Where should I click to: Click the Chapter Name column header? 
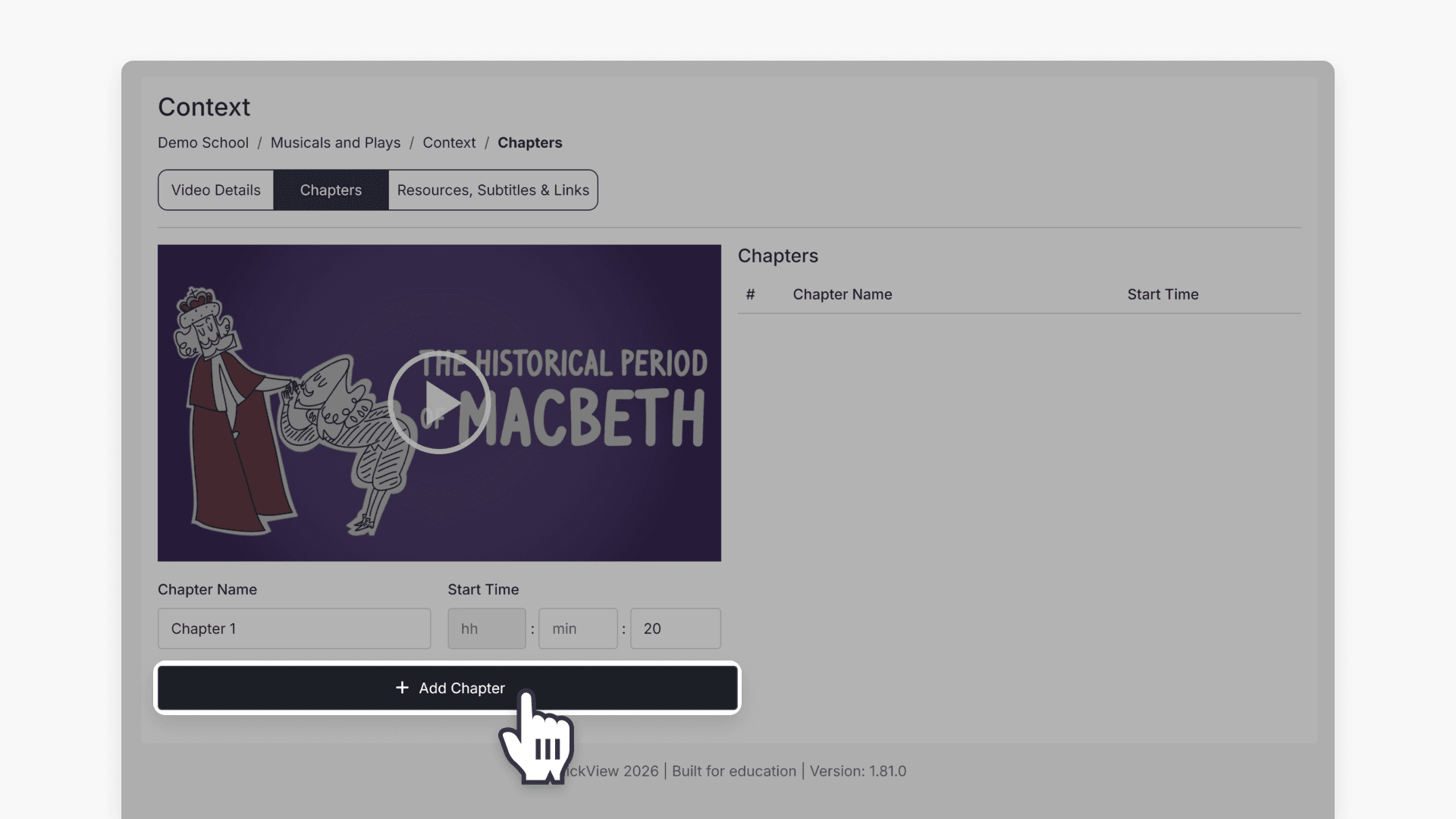[842, 294]
